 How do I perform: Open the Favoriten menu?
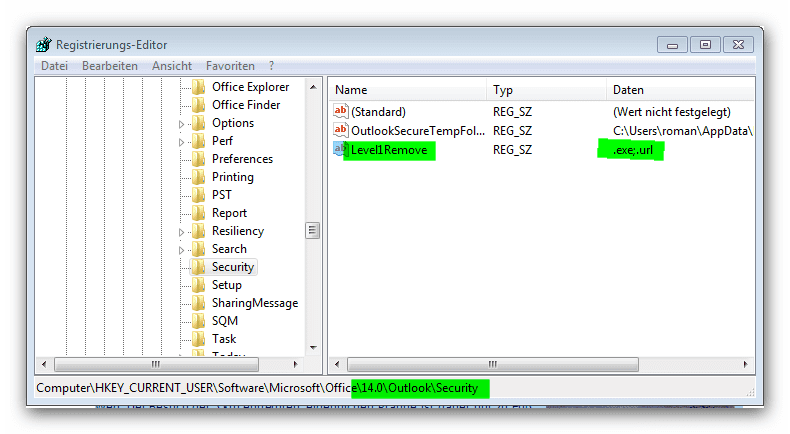(x=230, y=66)
